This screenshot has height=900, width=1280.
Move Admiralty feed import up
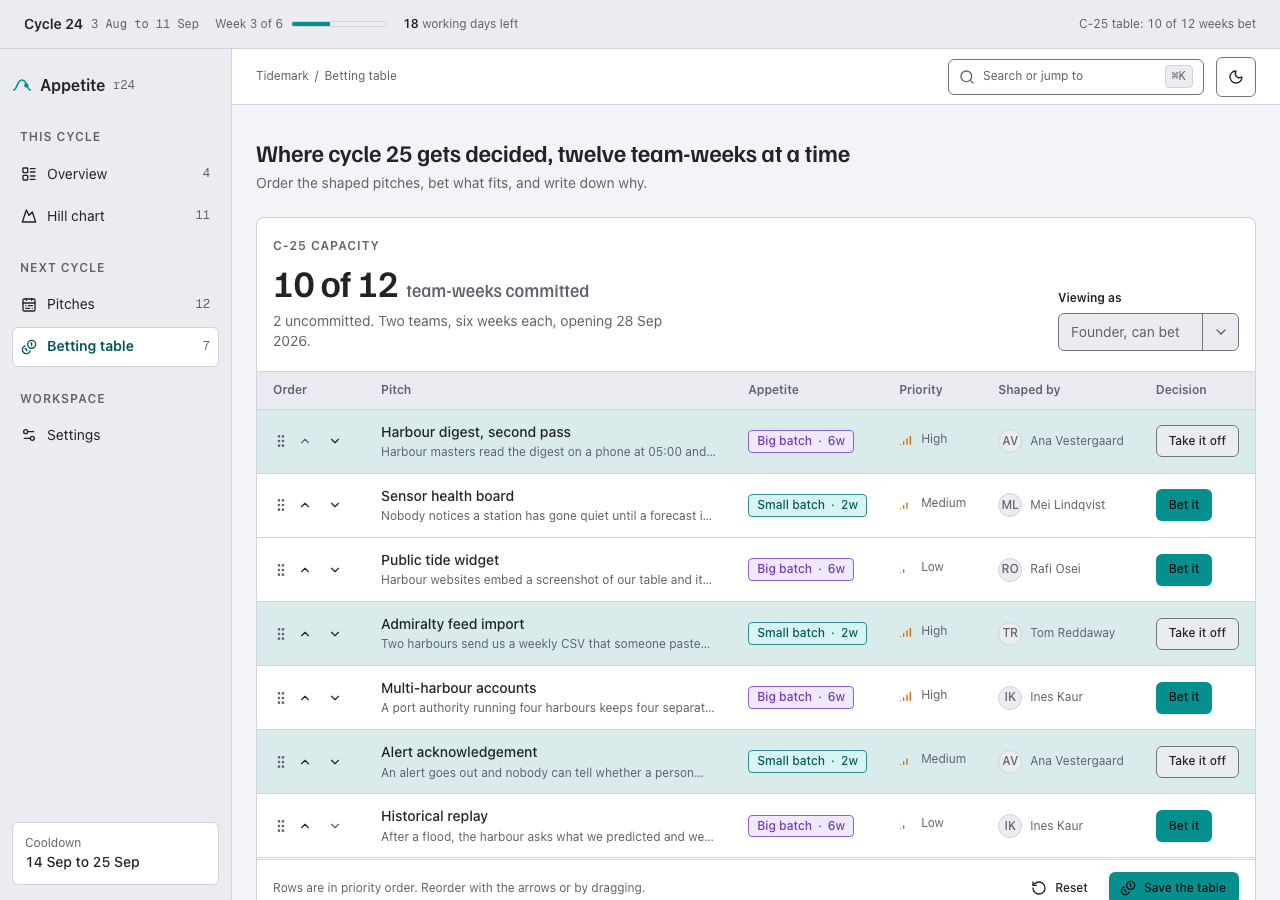(x=305, y=633)
